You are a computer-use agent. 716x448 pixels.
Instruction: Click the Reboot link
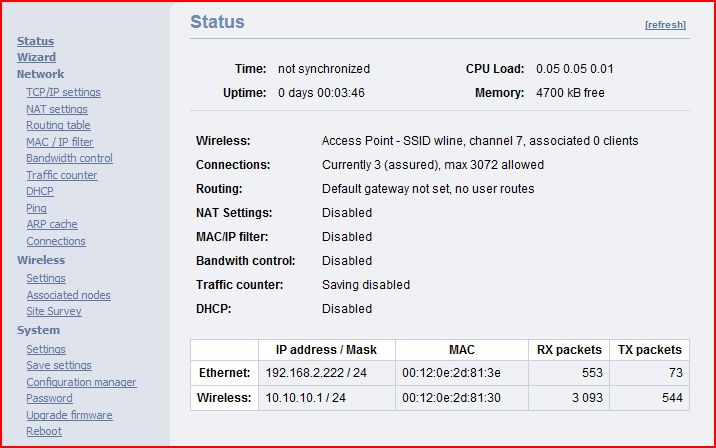[44, 431]
